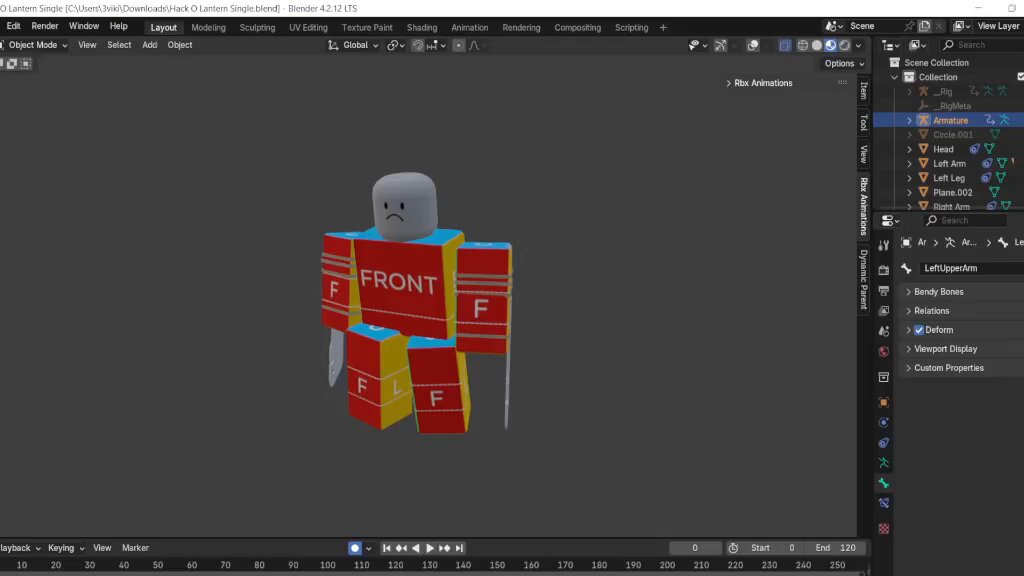Toggle viewport gizmos display
The width and height of the screenshot is (1024, 576).
720,45
